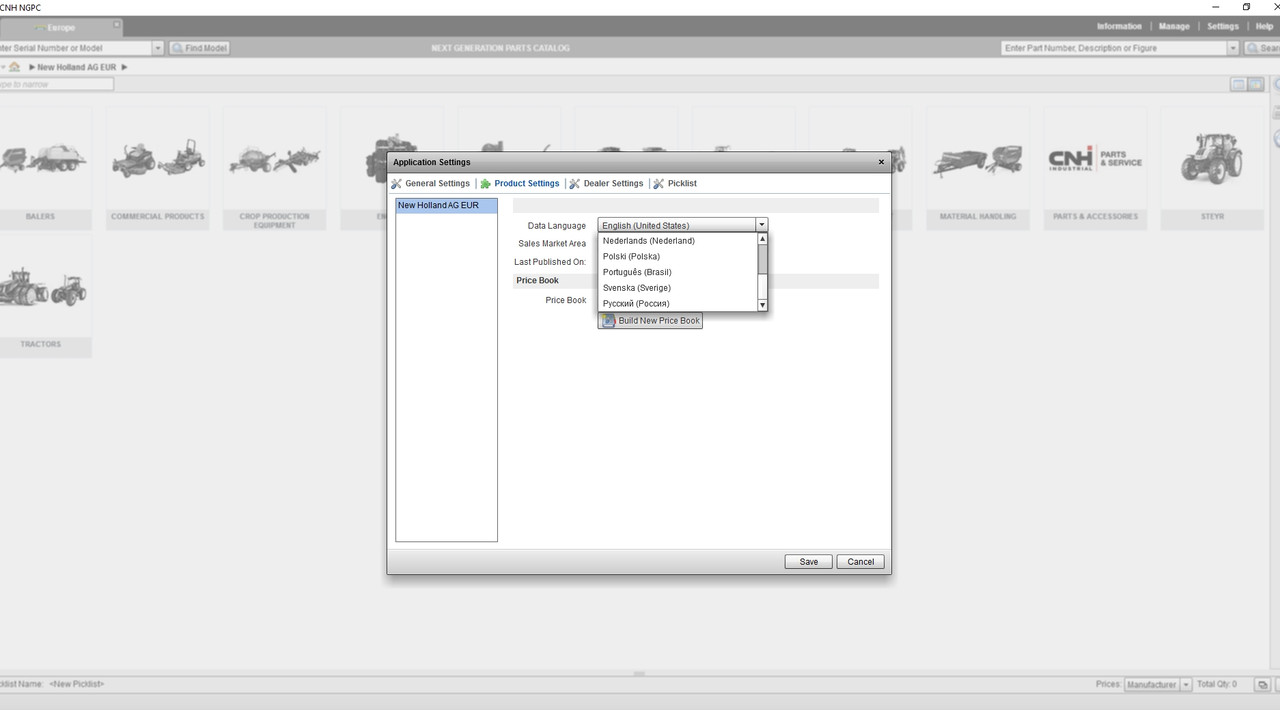Click the Build New Price Book icon
The height and width of the screenshot is (710, 1280).
click(x=608, y=321)
